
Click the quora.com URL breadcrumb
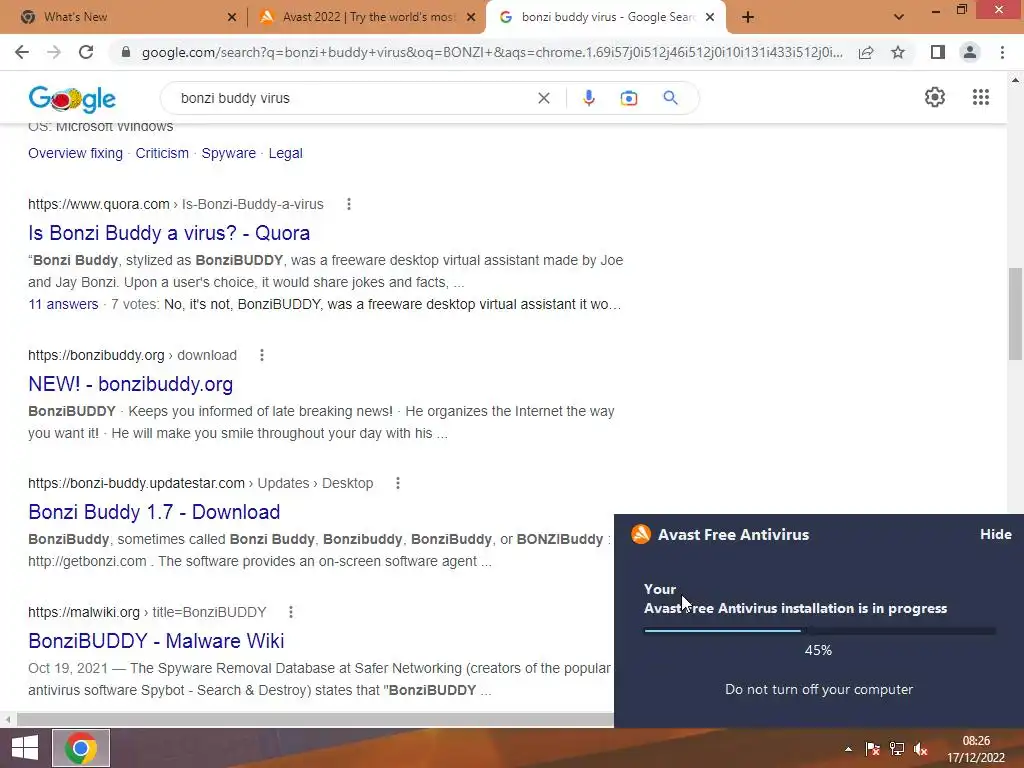point(176,204)
